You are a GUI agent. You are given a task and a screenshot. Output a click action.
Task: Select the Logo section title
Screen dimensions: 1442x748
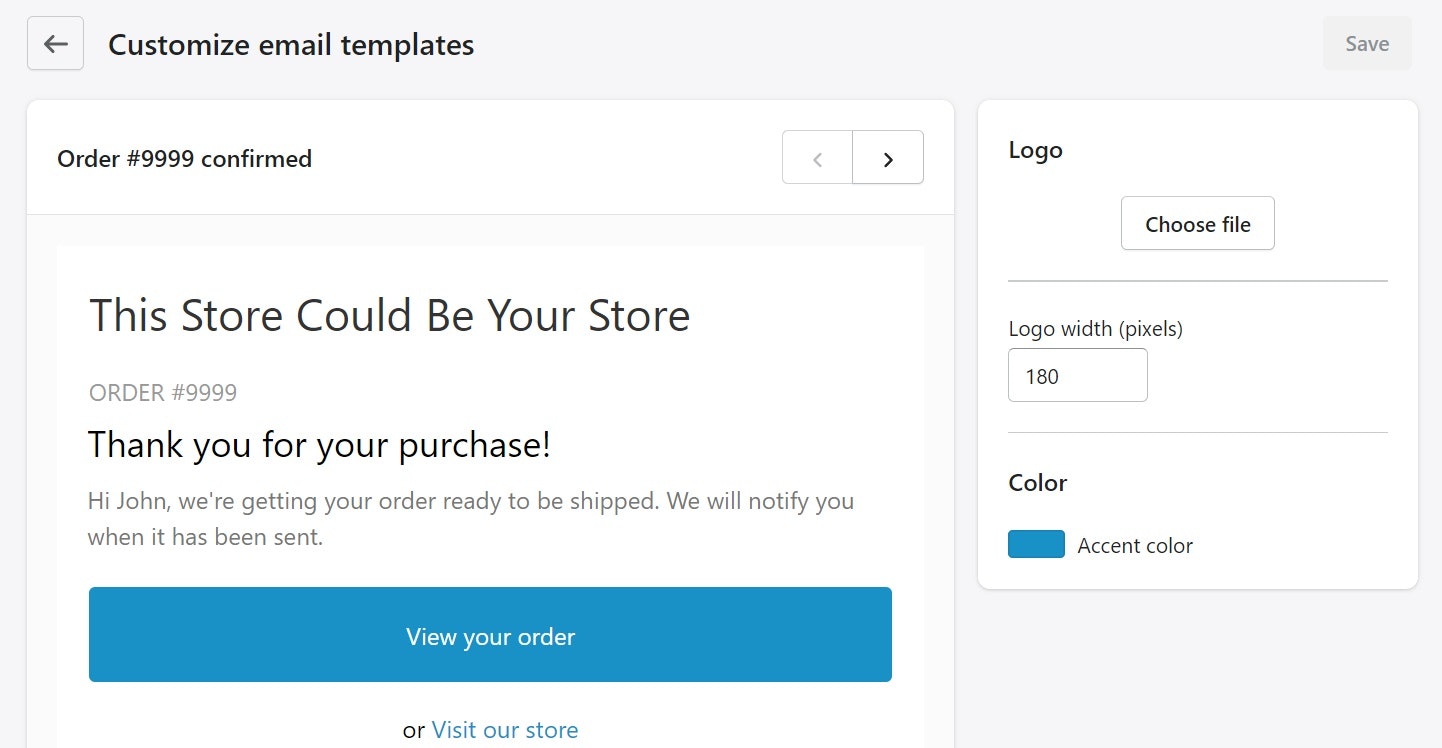click(1035, 150)
